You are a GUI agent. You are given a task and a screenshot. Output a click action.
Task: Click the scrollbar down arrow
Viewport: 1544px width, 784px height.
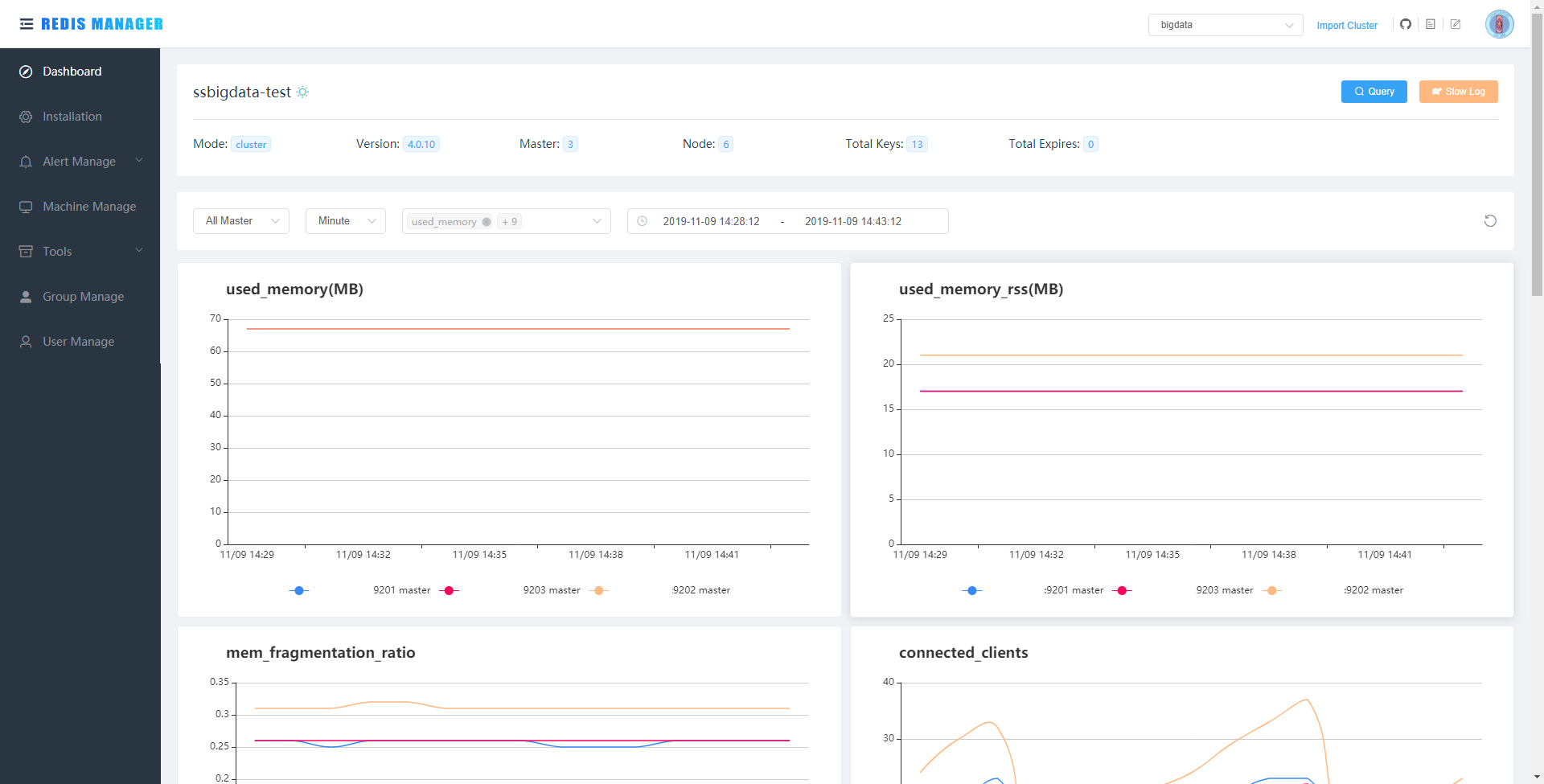click(1537, 777)
